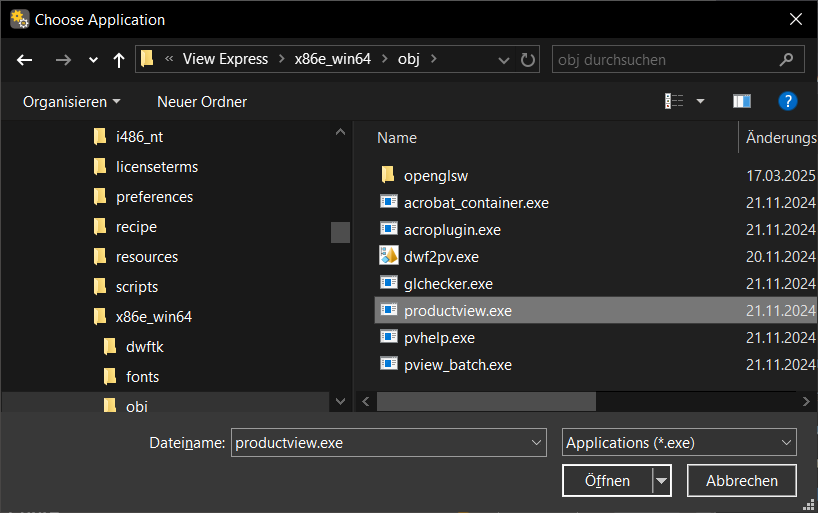Click the acrobat_container.exe filename
This screenshot has width=818, height=513.
click(x=476, y=203)
